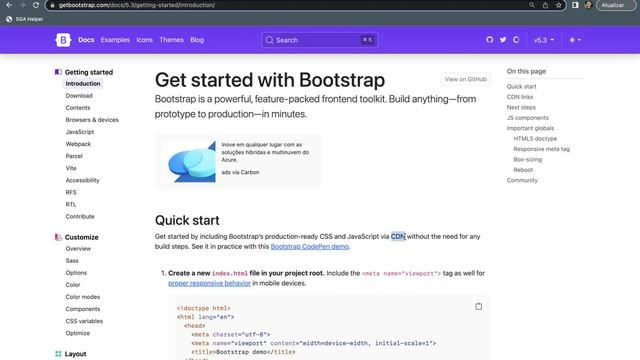
Task: Open Contents in the sidebar
Action: pyautogui.click(x=78, y=108)
